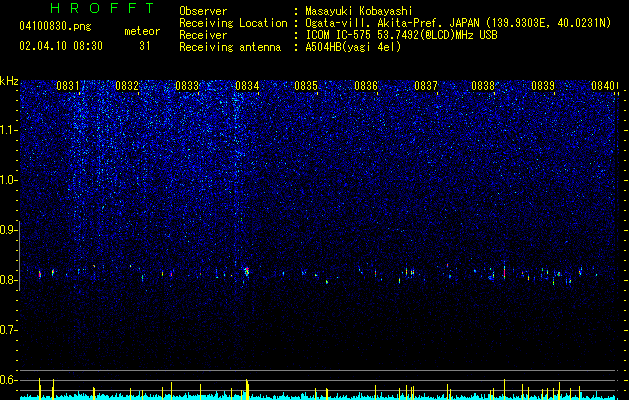This screenshot has height=400, width=629.
Task: Click the observer name Masayuki Kobayashi
Action: [359, 11]
